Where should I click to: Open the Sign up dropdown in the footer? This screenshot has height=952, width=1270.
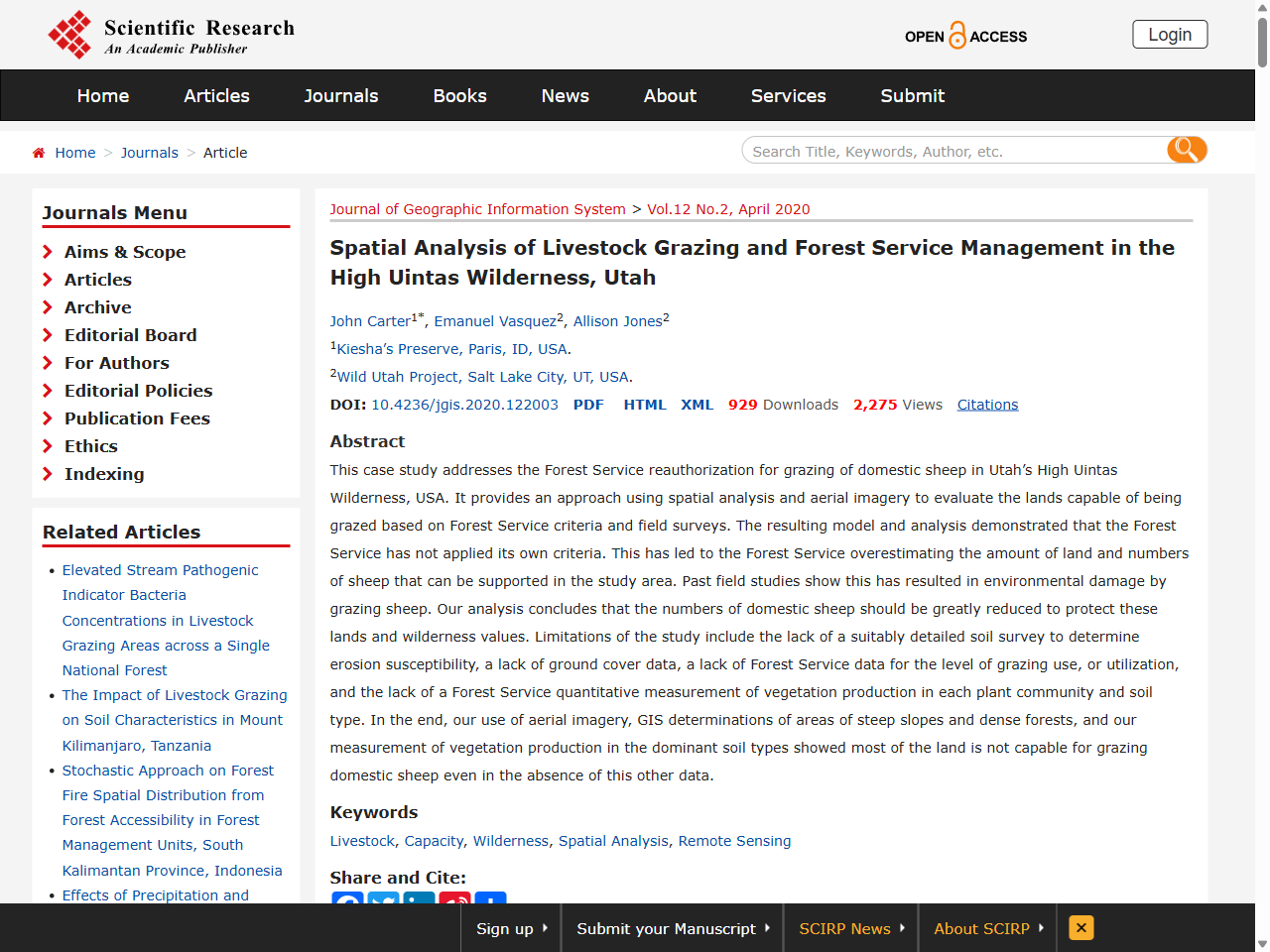coord(510,928)
